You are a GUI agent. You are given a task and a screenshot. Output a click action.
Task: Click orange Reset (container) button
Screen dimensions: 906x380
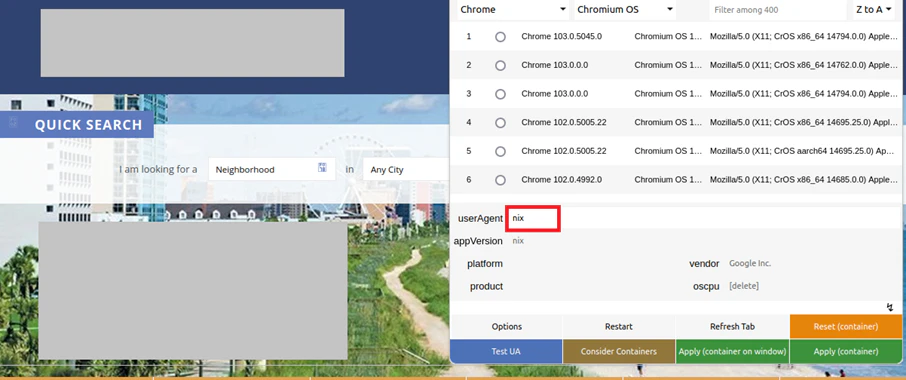click(845, 327)
